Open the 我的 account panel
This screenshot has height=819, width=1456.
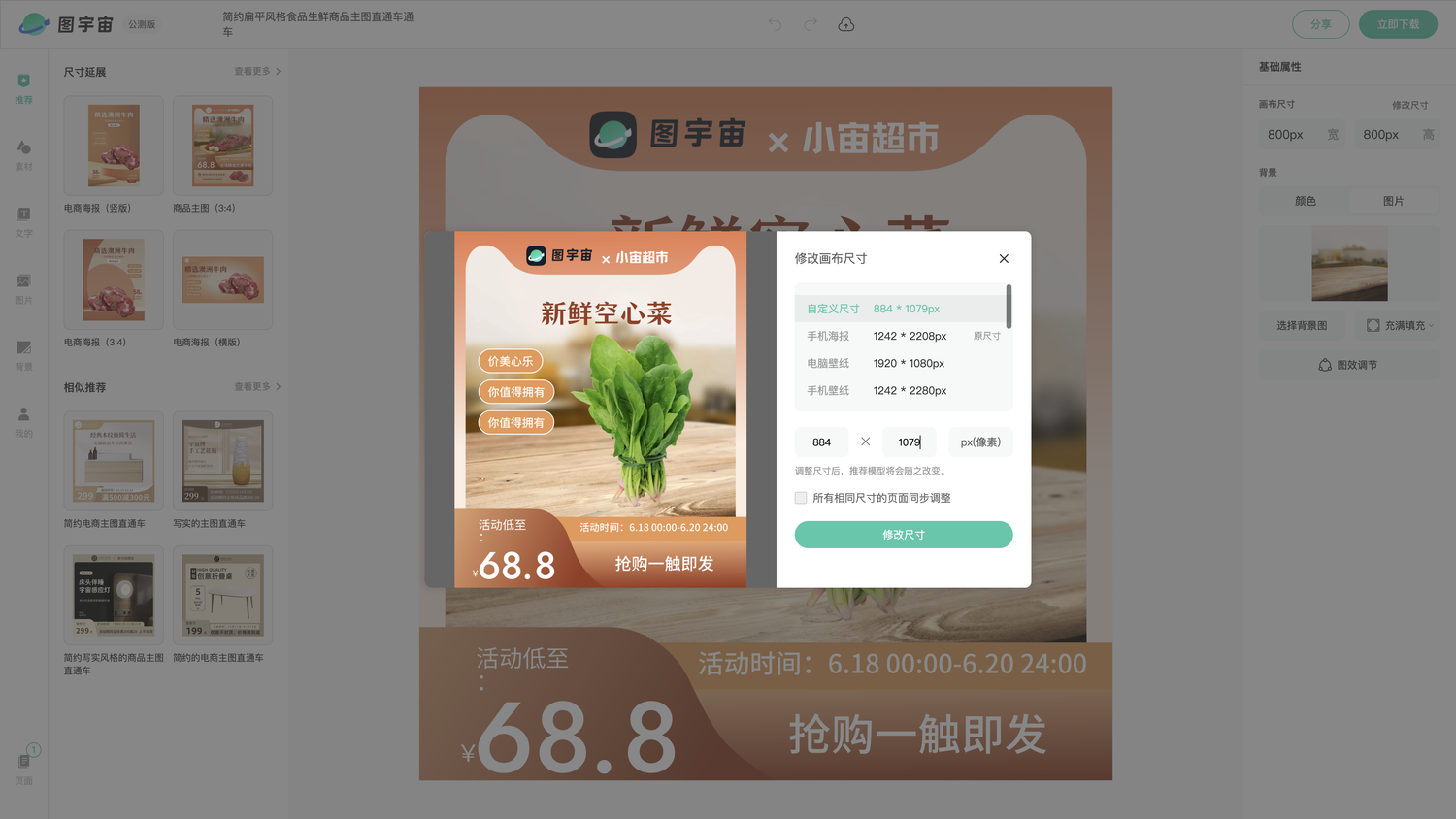pyautogui.click(x=24, y=422)
